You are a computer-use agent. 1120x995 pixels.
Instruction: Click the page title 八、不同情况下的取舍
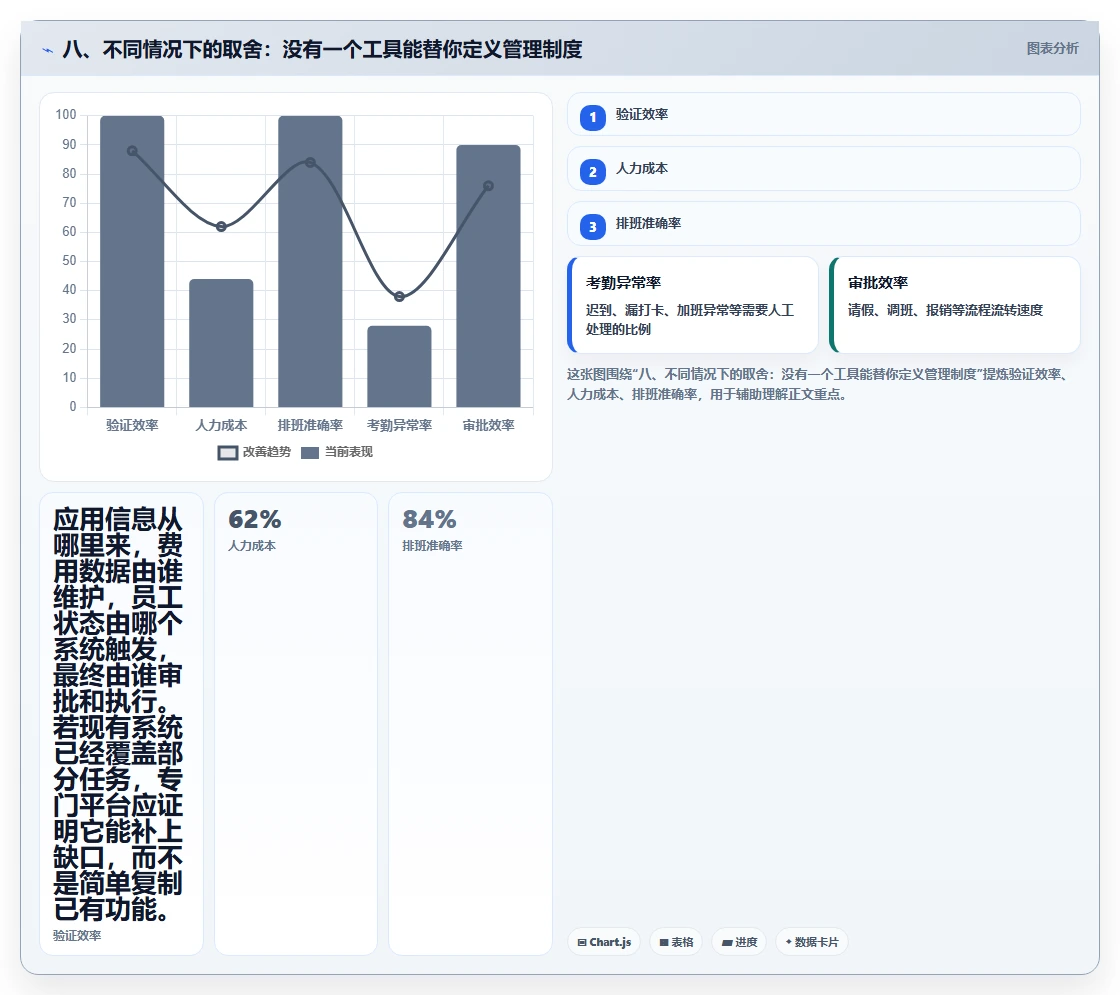[x=322, y=49]
